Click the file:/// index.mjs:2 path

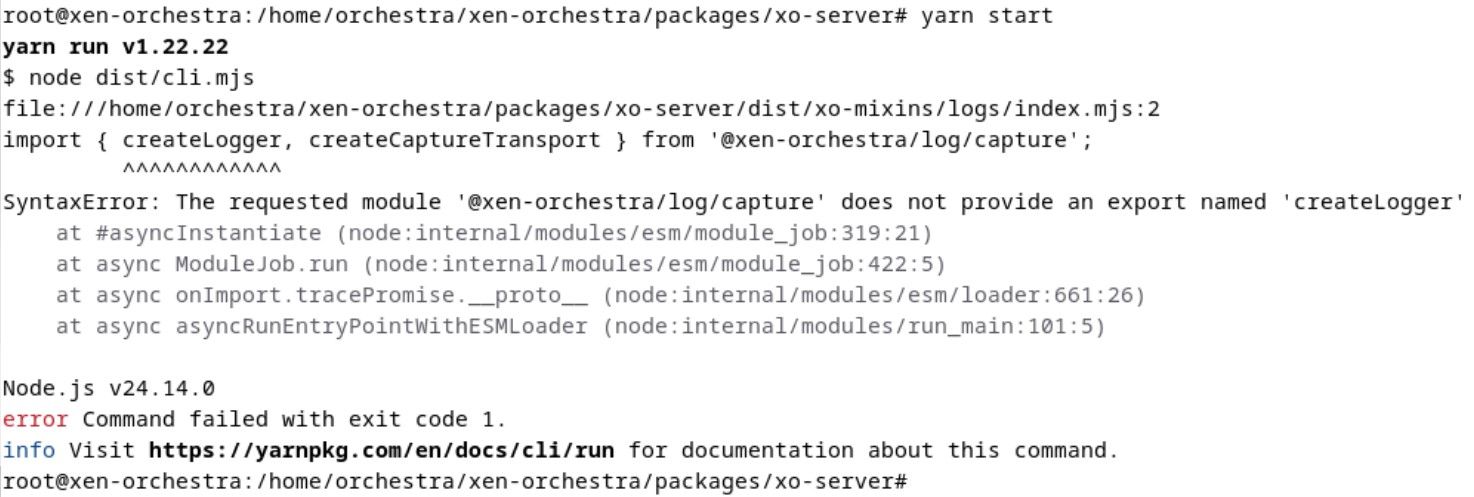point(581,109)
